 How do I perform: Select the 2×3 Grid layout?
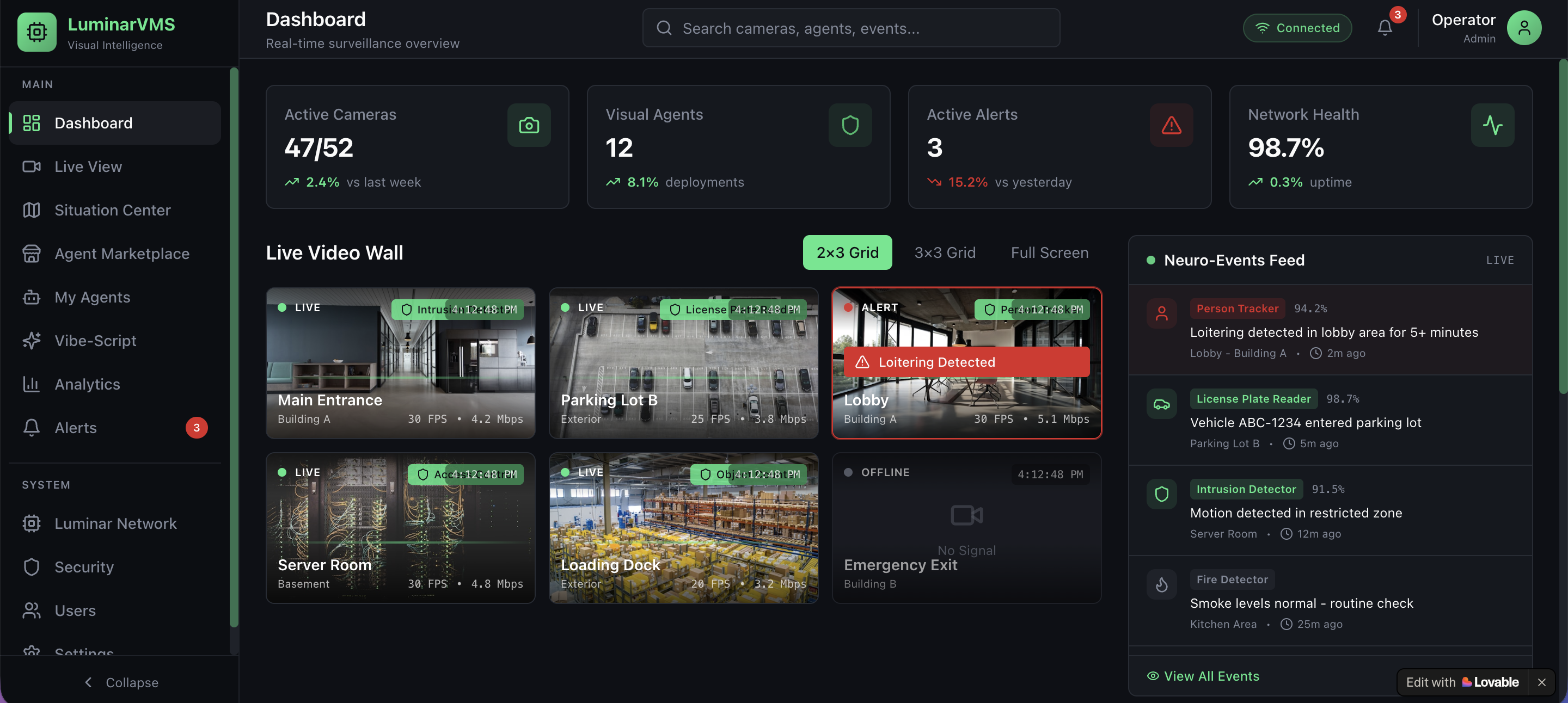pyautogui.click(x=847, y=252)
